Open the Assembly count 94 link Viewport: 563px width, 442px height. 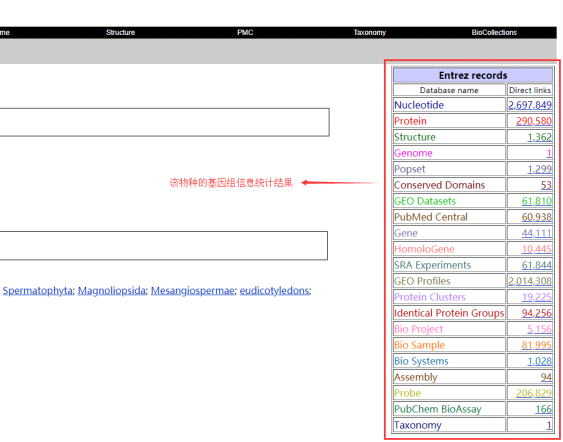tap(546, 377)
